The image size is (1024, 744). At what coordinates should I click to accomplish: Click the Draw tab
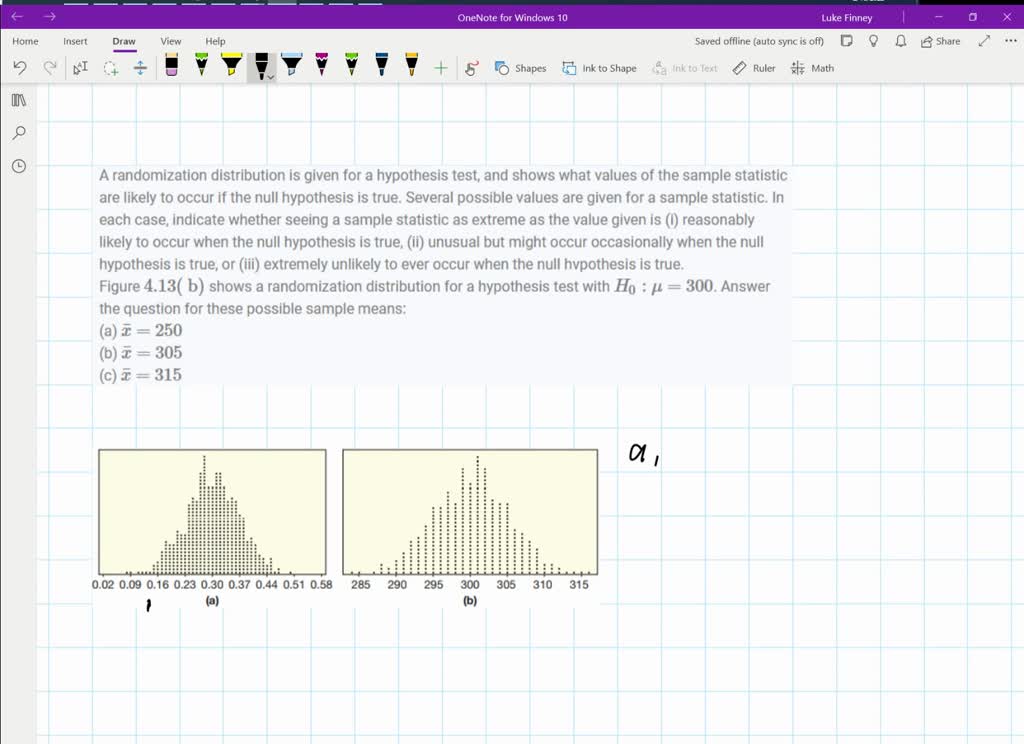[123, 41]
